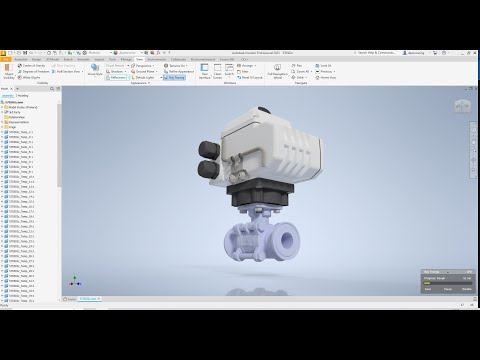Screen dimensions: 480x360
Task: Expand the Origin folder node
Action: click(2, 127)
